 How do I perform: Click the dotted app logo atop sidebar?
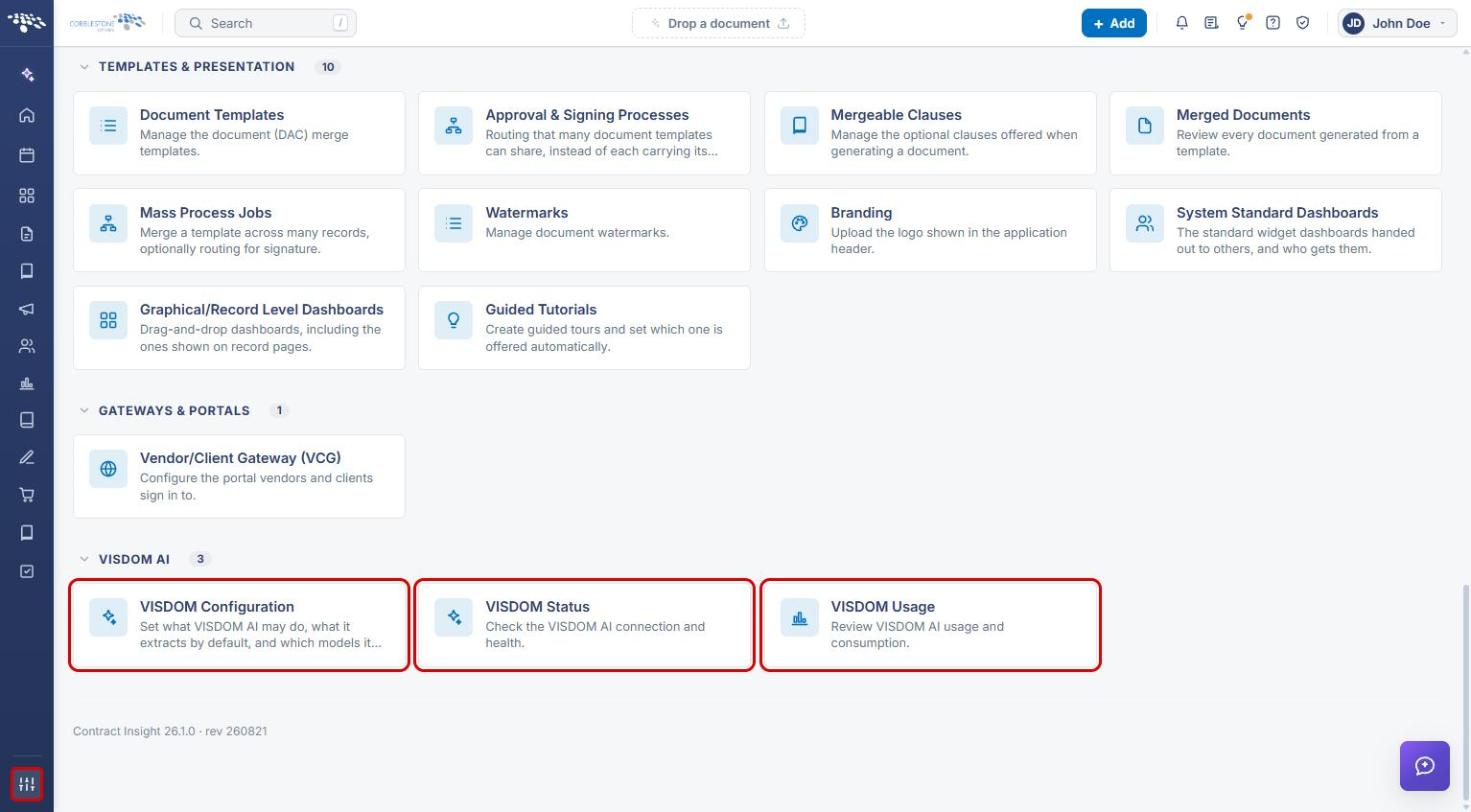coord(27,22)
